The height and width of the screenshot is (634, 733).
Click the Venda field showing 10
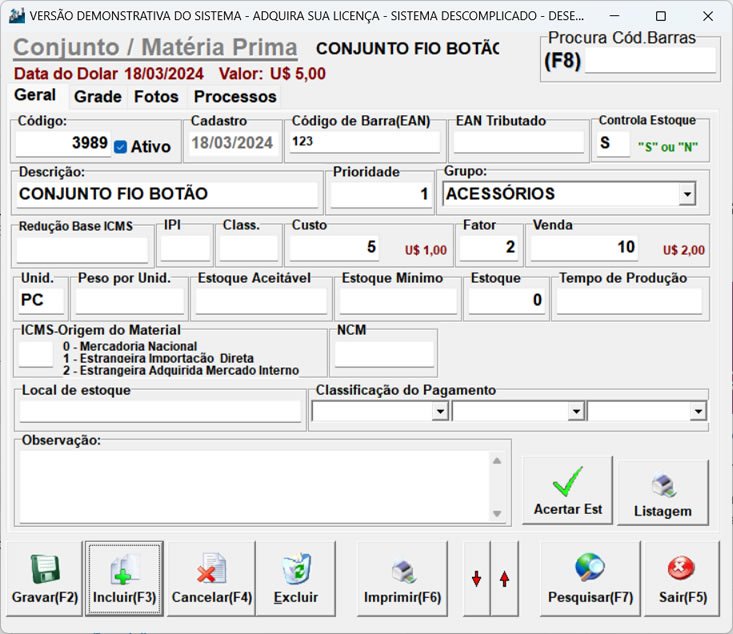(x=584, y=247)
